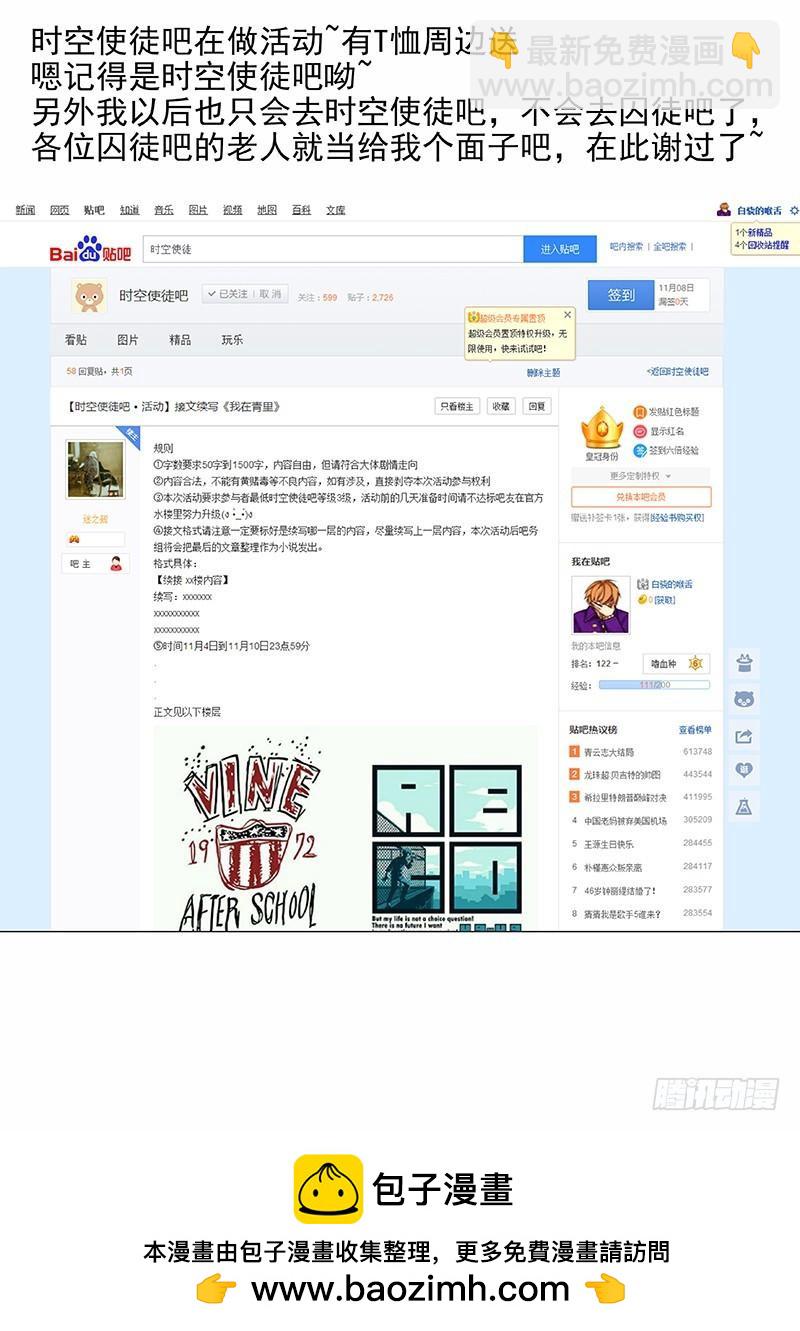Click the share arrow icon in right sidebar
The height and width of the screenshot is (1331, 800).
tap(743, 736)
